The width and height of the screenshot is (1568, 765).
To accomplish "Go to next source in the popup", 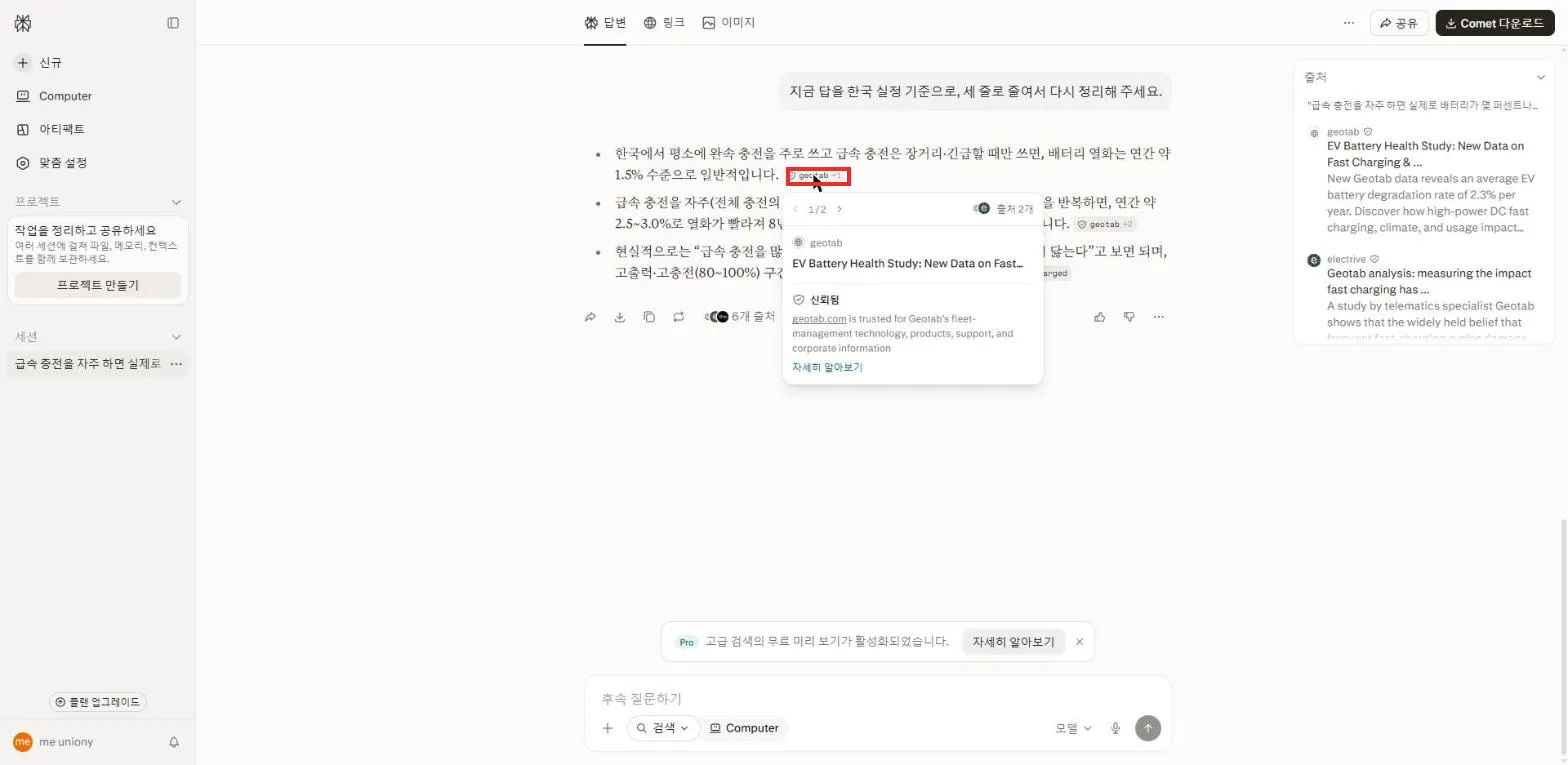I will pyautogui.click(x=839, y=209).
